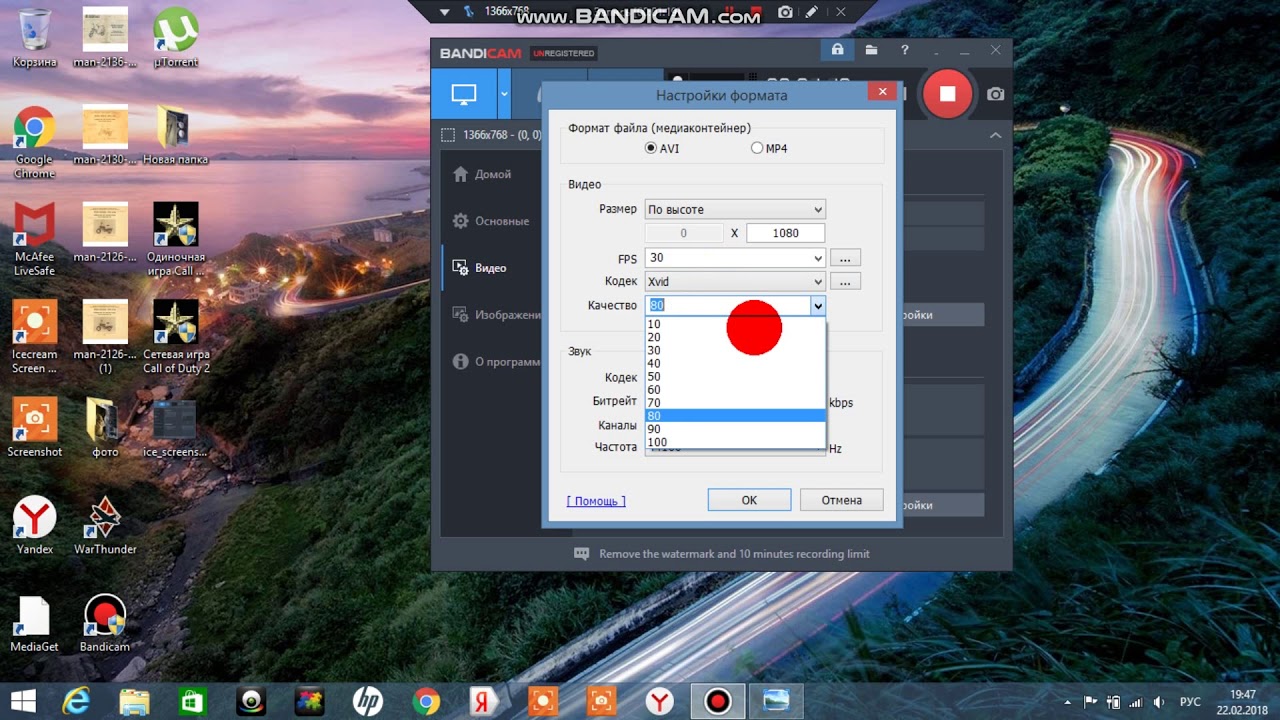Open the FPS dropdown

pyautogui.click(x=734, y=258)
